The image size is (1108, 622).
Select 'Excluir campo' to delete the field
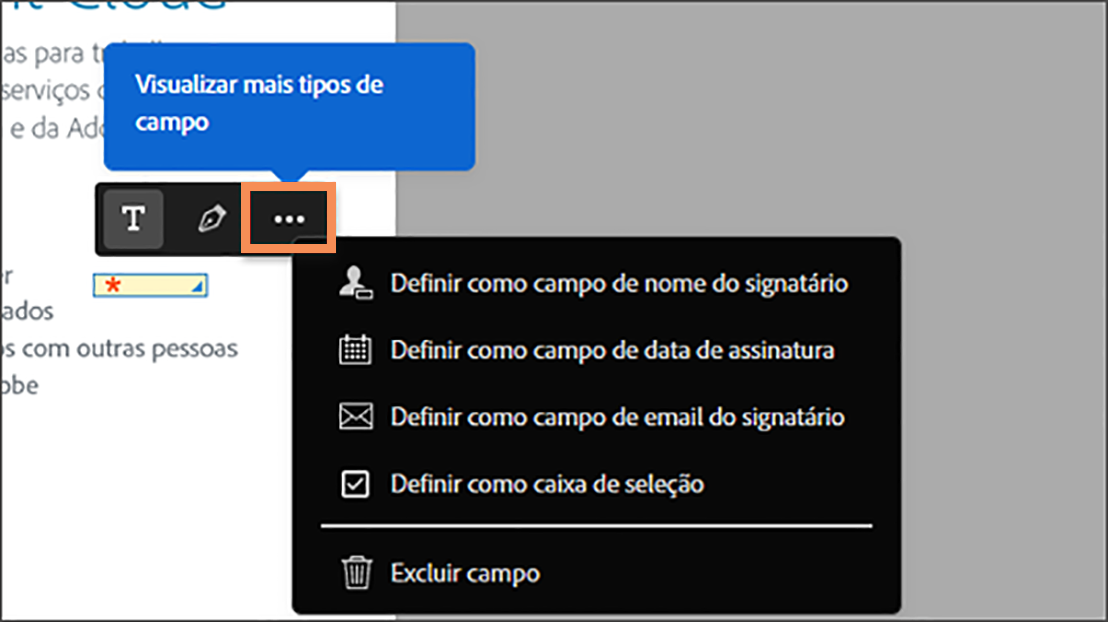pyautogui.click(x=463, y=573)
